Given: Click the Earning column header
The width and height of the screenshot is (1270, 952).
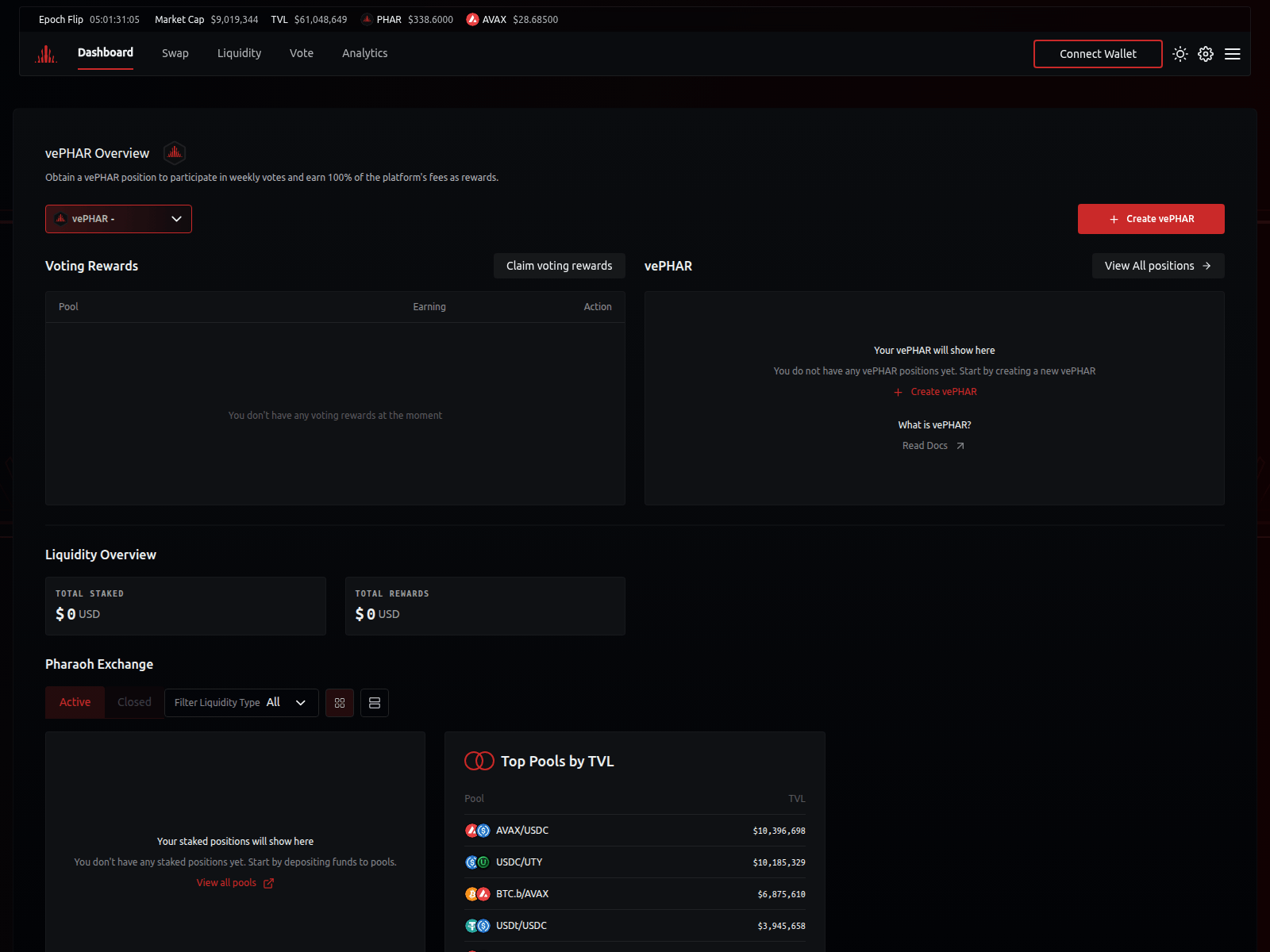Looking at the screenshot, I should point(429,307).
